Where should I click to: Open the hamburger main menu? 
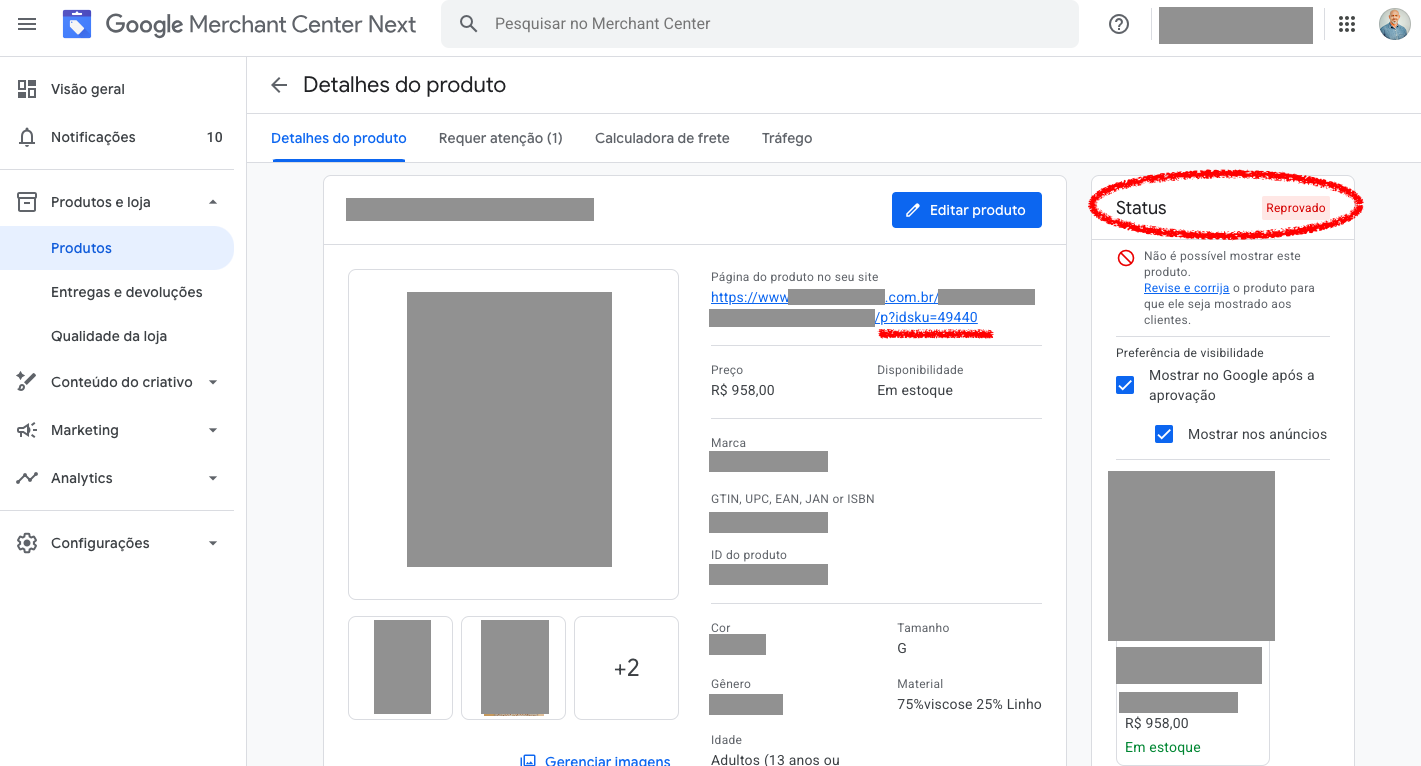(27, 24)
